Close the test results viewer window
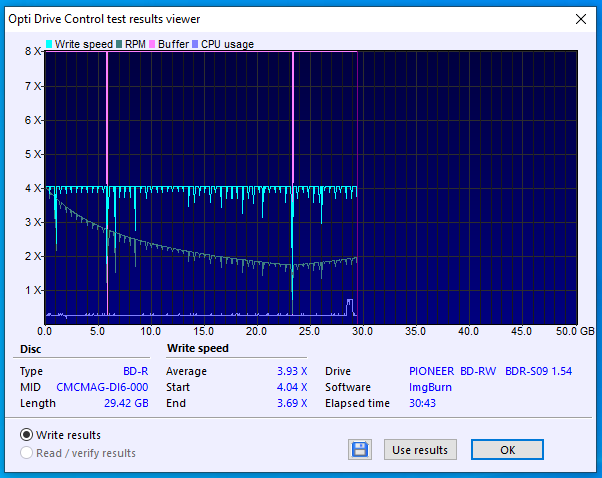 [x=580, y=19]
